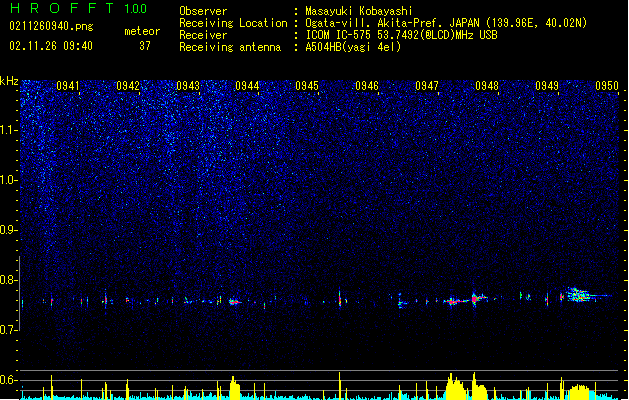Image resolution: width=629 pixels, height=400 pixels.
Task: Click the 0946 time marker
Action: [367, 86]
